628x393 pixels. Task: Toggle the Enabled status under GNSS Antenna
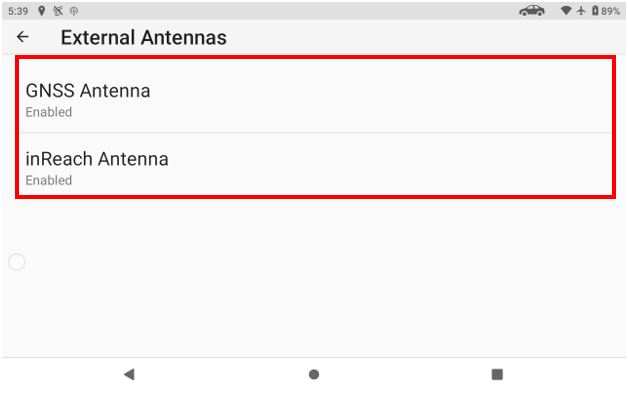pyautogui.click(x=49, y=112)
